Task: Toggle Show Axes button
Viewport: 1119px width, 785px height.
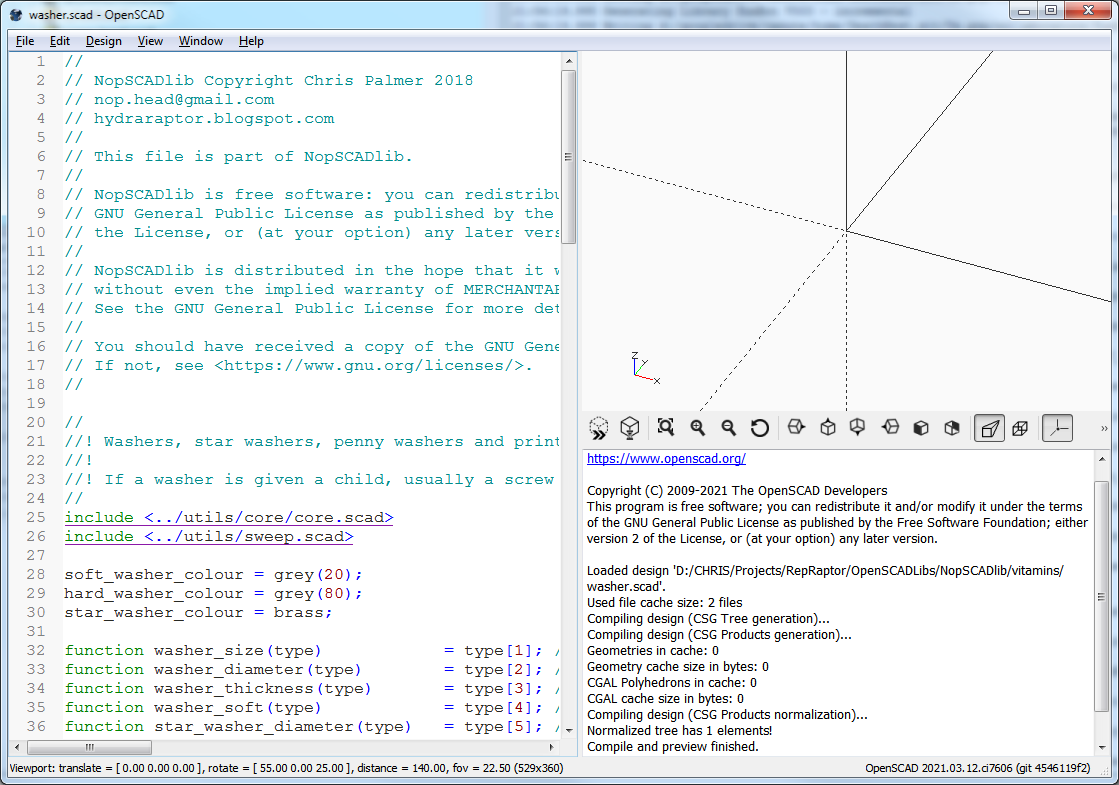Action: click(x=1057, y=428)
